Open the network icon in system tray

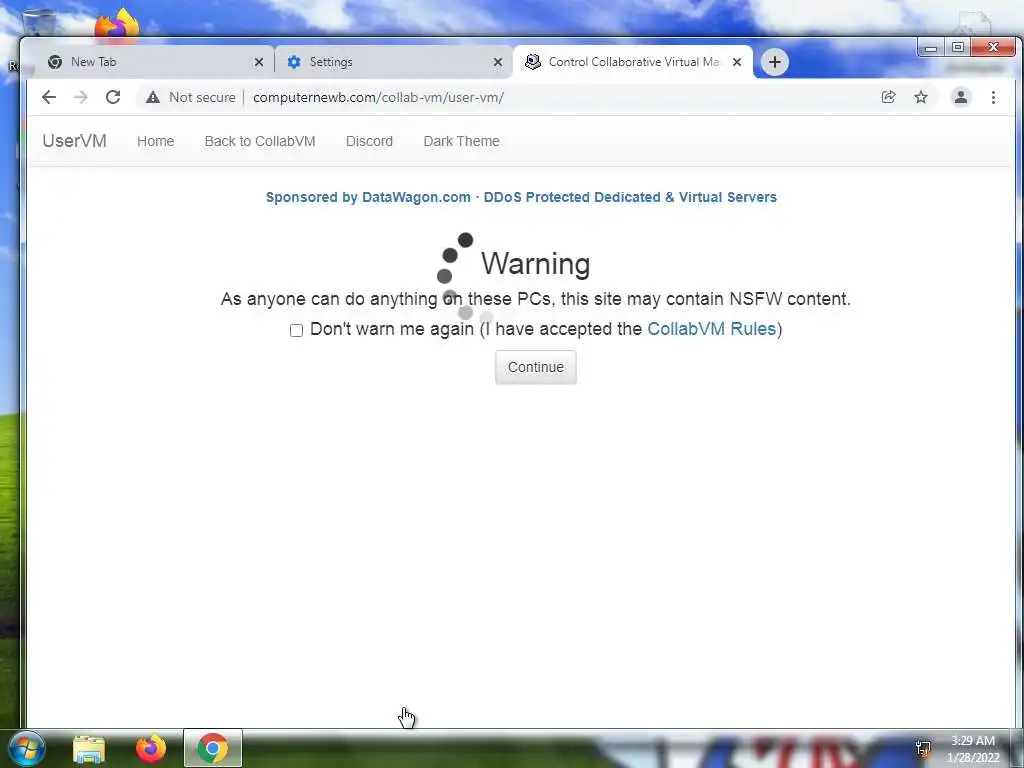pos(923,748)
